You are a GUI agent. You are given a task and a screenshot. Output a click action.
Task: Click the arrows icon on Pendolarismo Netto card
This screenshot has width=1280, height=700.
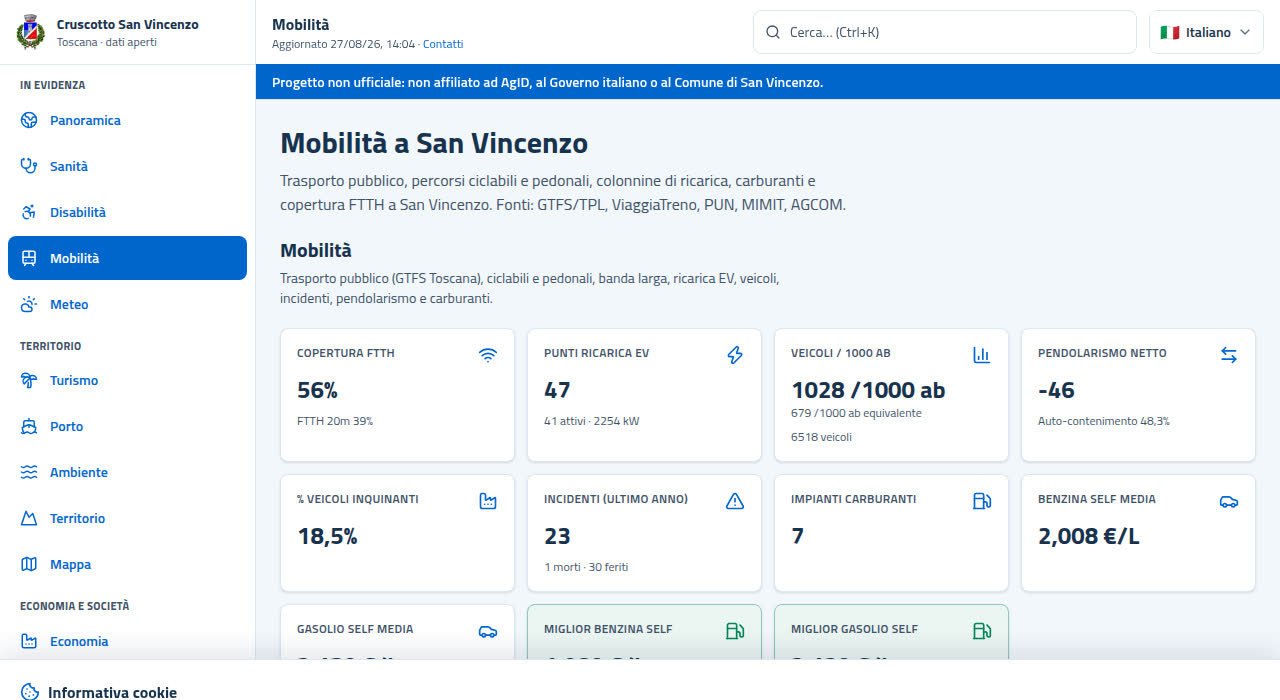point(1229,355)
